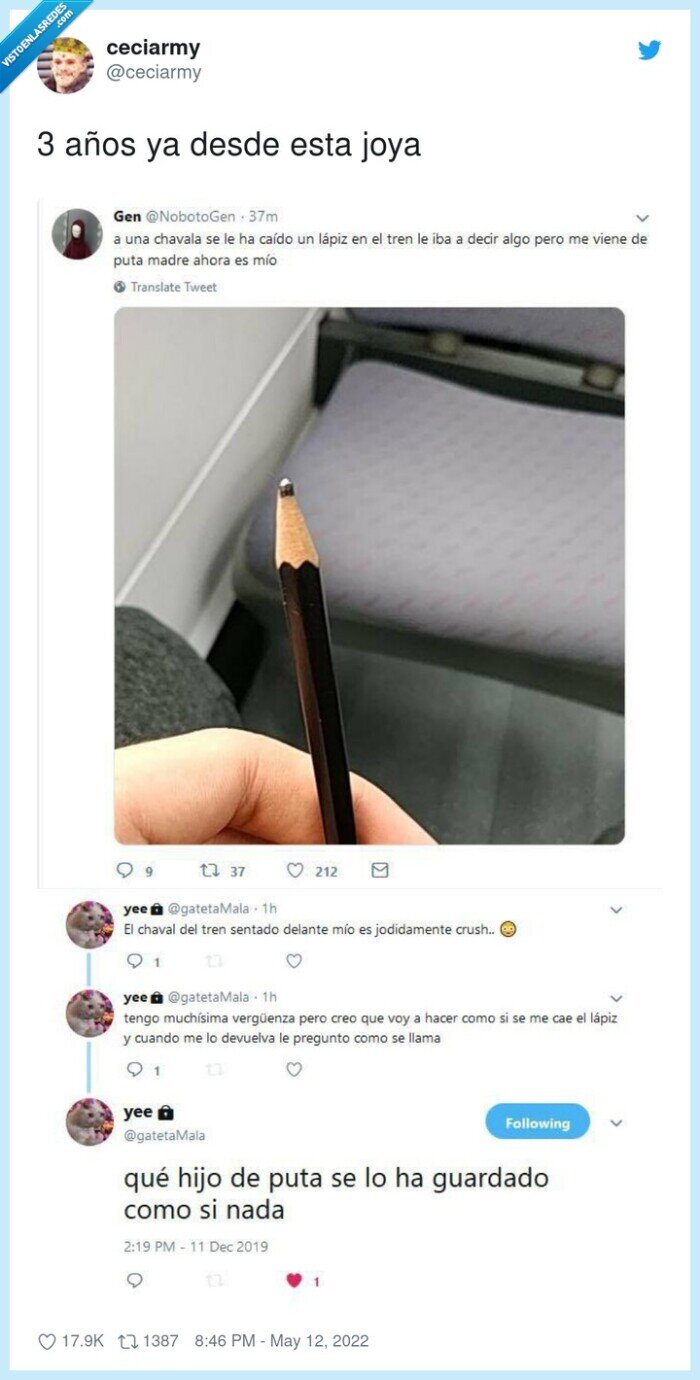Open the pencil photo in Gen's tweet
The width and height of the screenshot is (700, 1380).
tap(369, 575)
